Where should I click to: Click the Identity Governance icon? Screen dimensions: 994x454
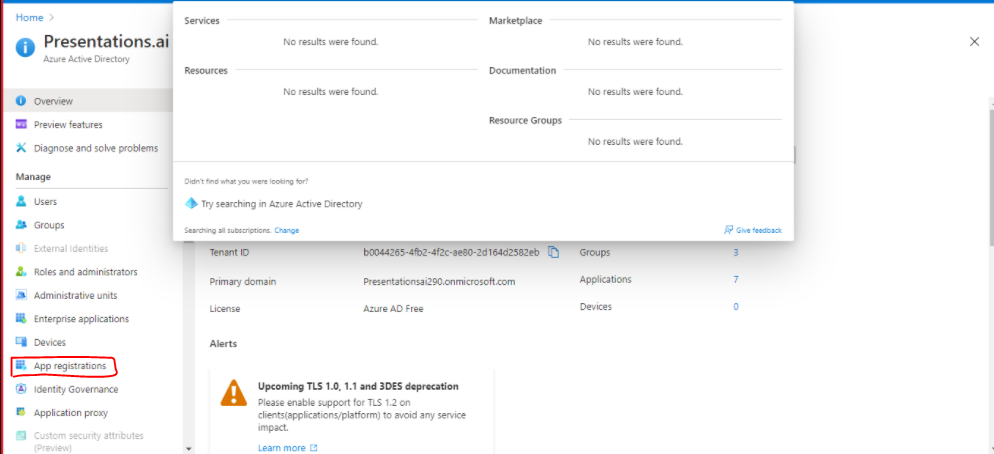[x=21, y=389]
